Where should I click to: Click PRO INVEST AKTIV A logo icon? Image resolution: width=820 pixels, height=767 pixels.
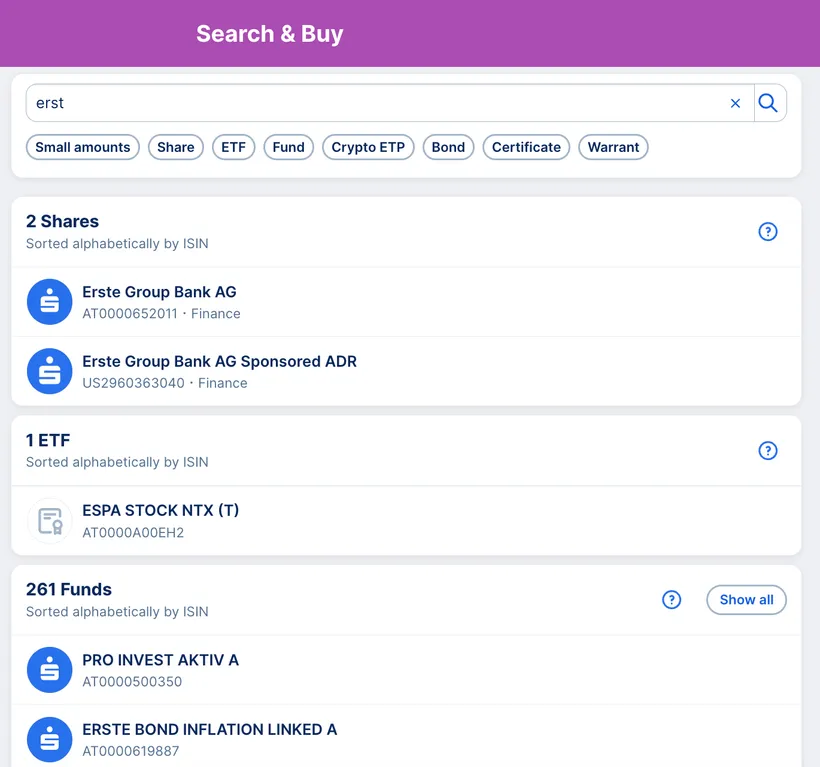50,670
